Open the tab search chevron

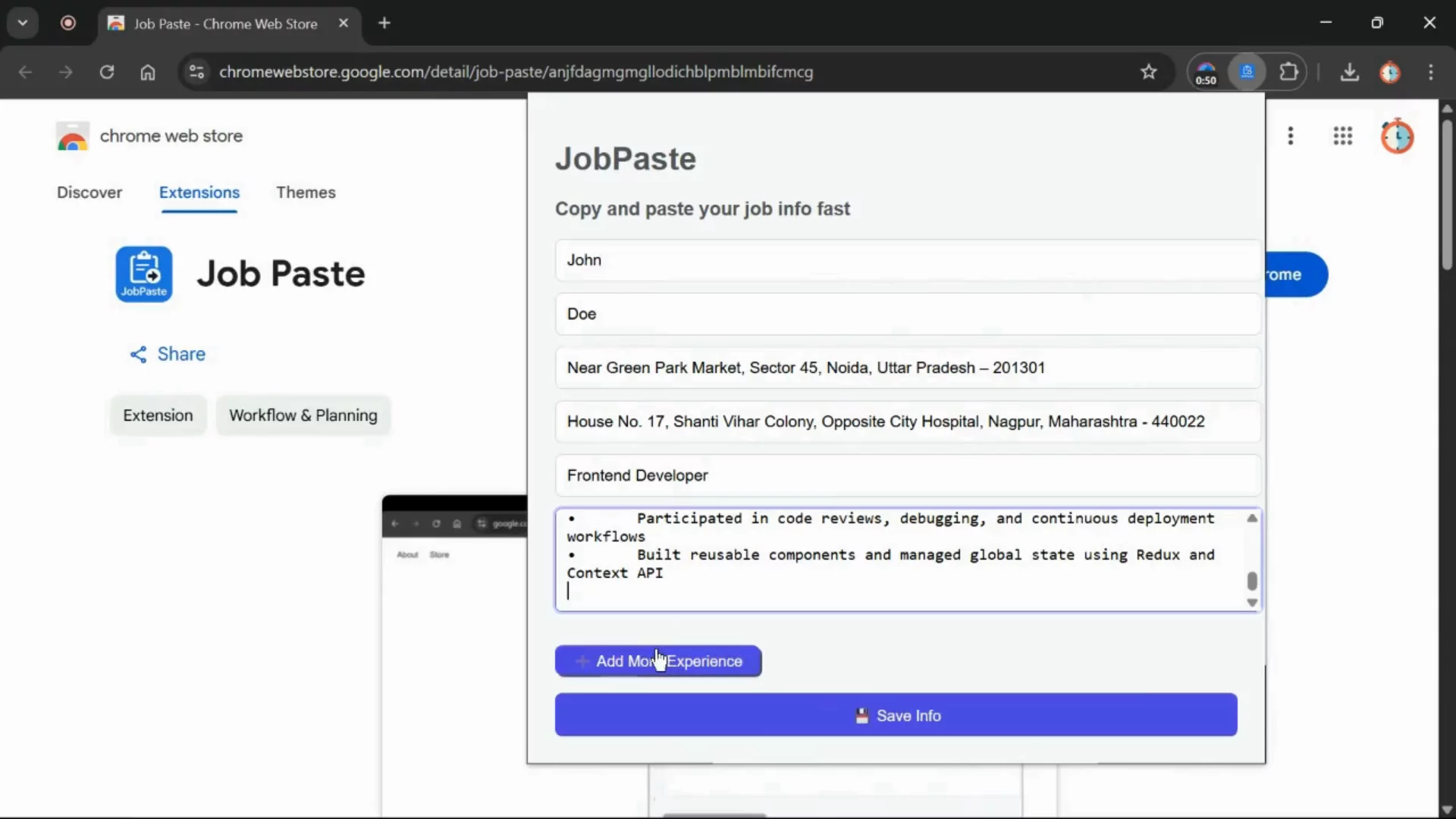point(22,22)
